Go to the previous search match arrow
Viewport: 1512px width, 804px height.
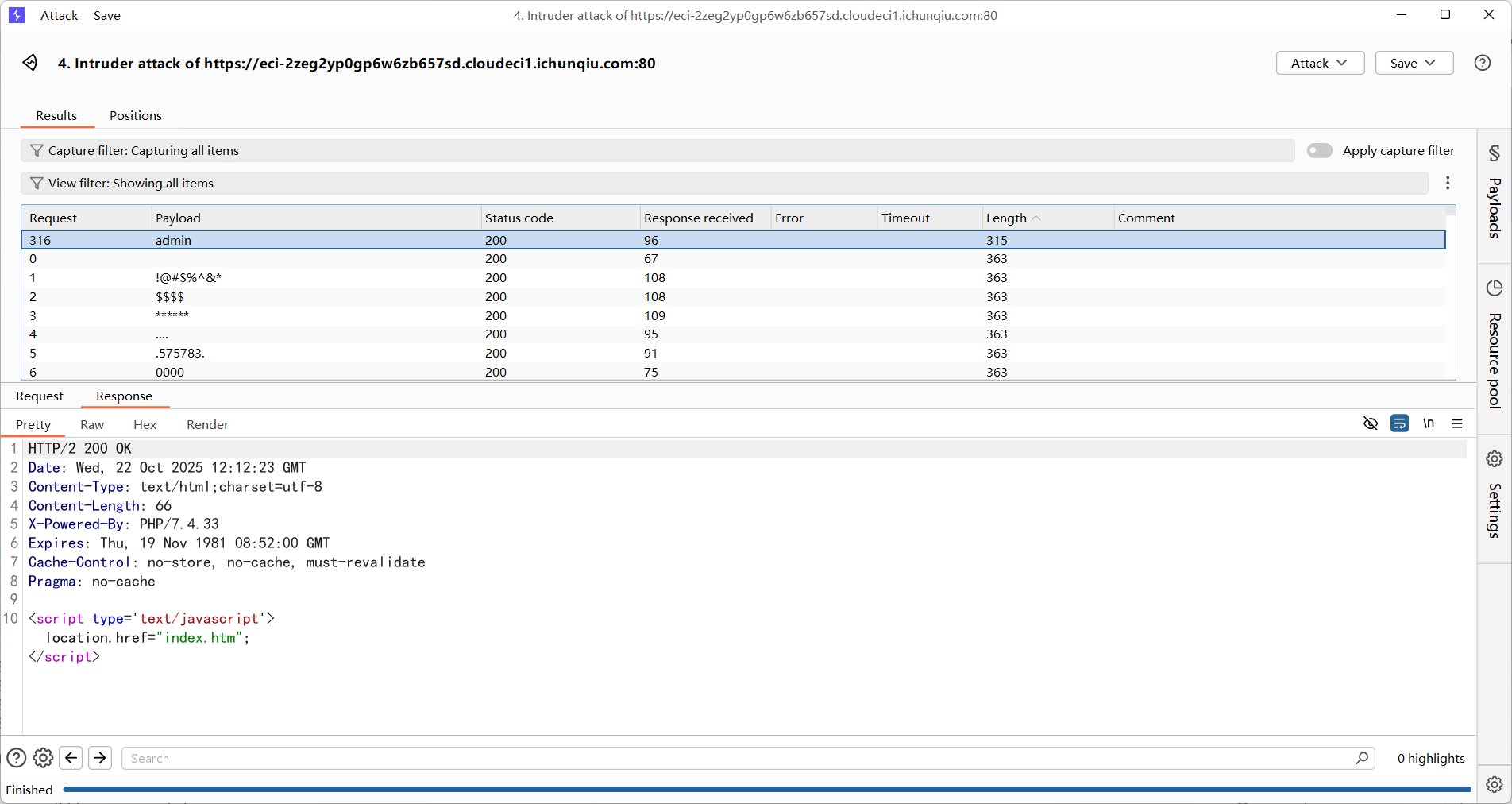coord(71,758)
